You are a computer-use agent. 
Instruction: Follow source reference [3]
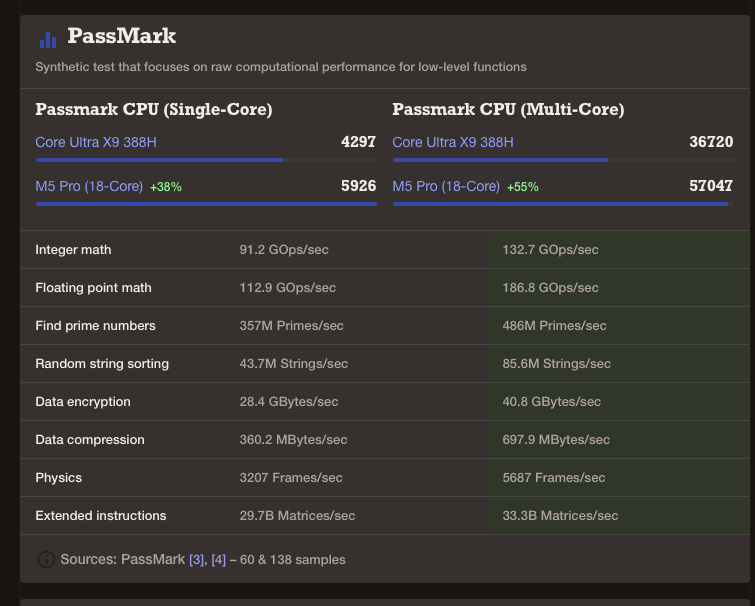(x=196, y=560)
